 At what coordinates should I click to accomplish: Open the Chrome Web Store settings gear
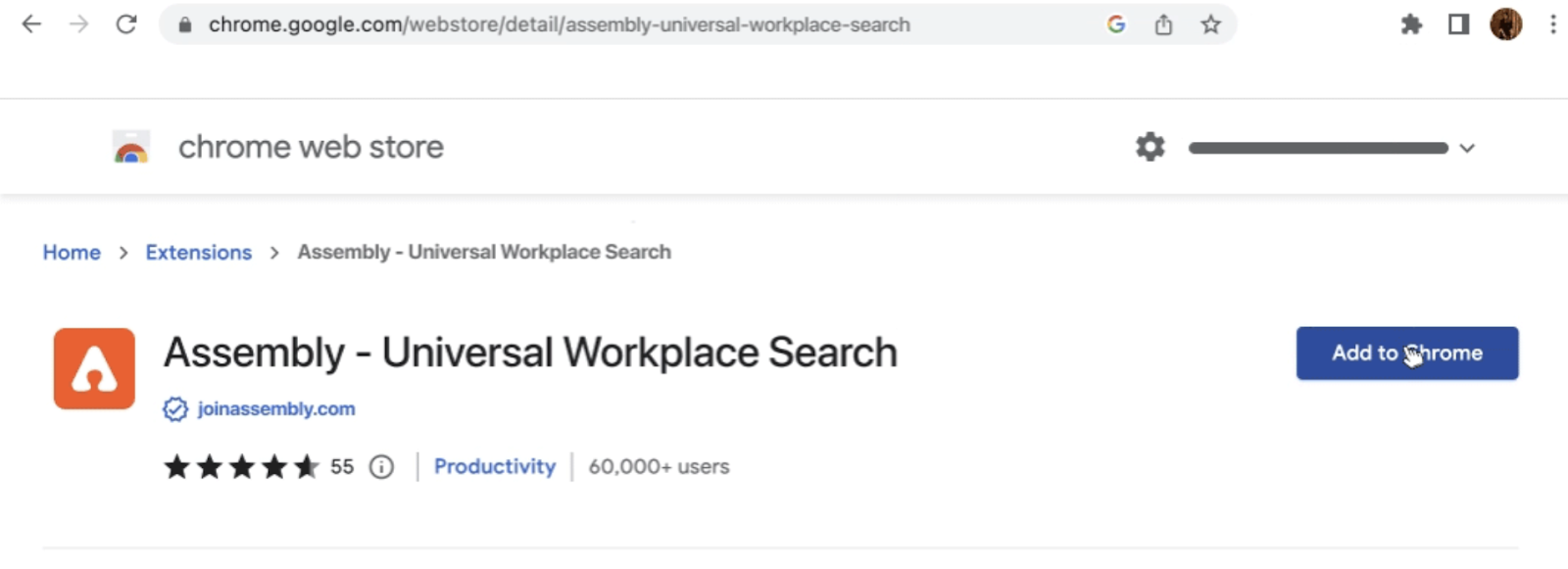1149,147
